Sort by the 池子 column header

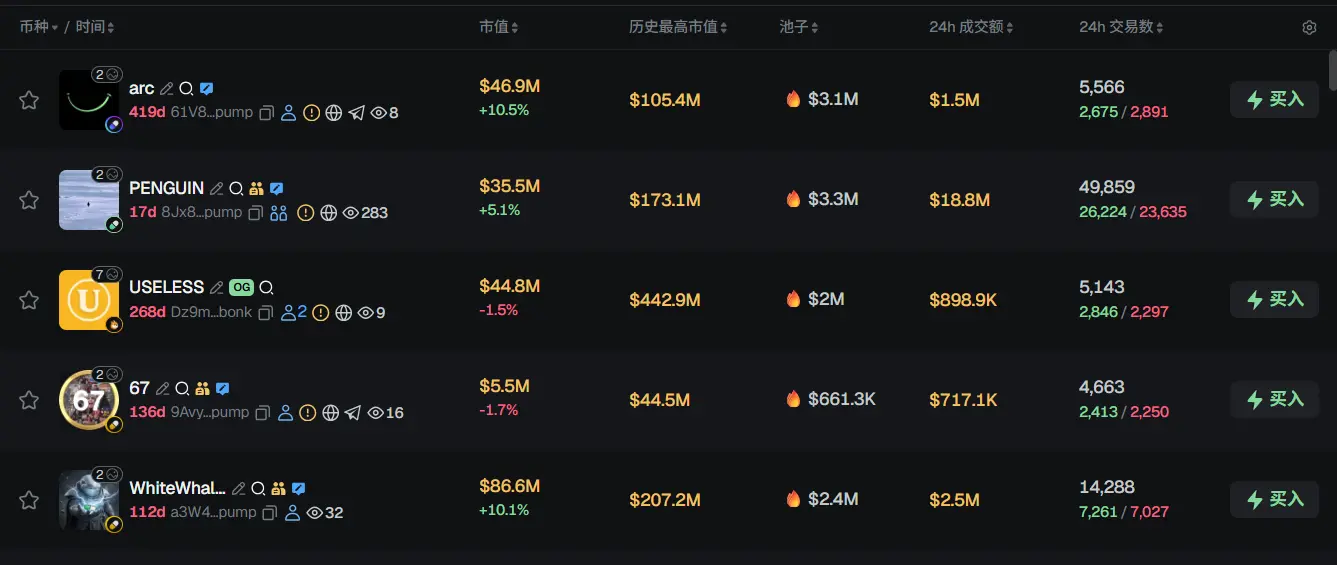coord(799,27)
